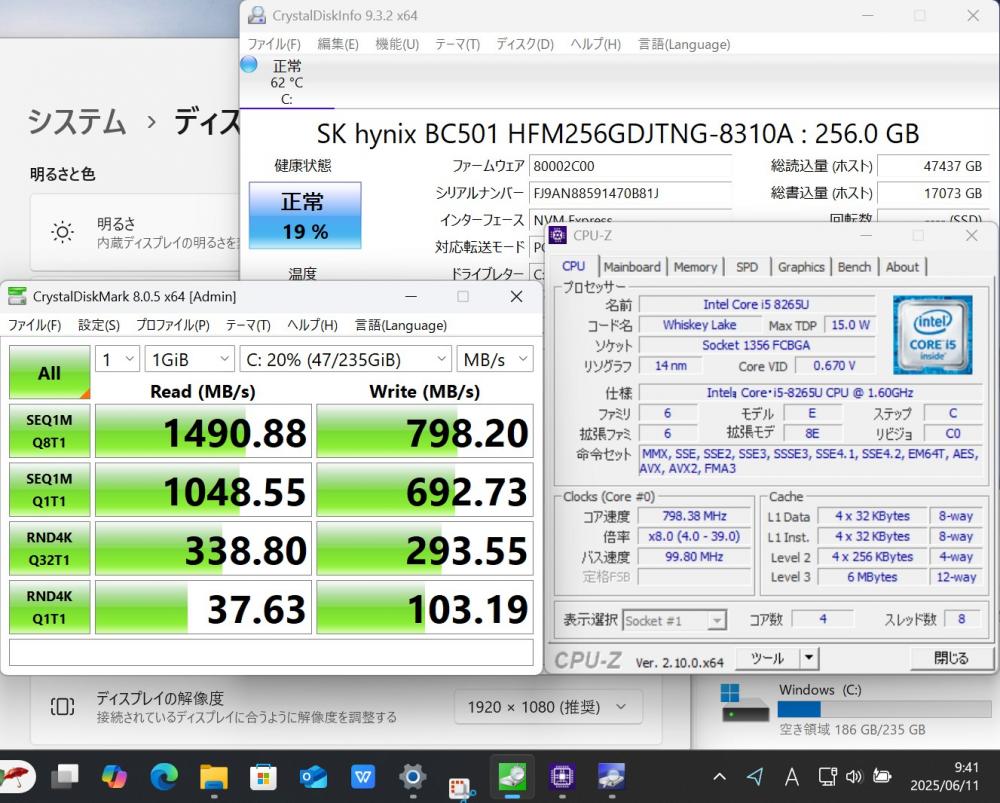The height and width of the screenshot is (803, 1000).
Task: Launch Copilot from the taskbar
Action: 114,776
